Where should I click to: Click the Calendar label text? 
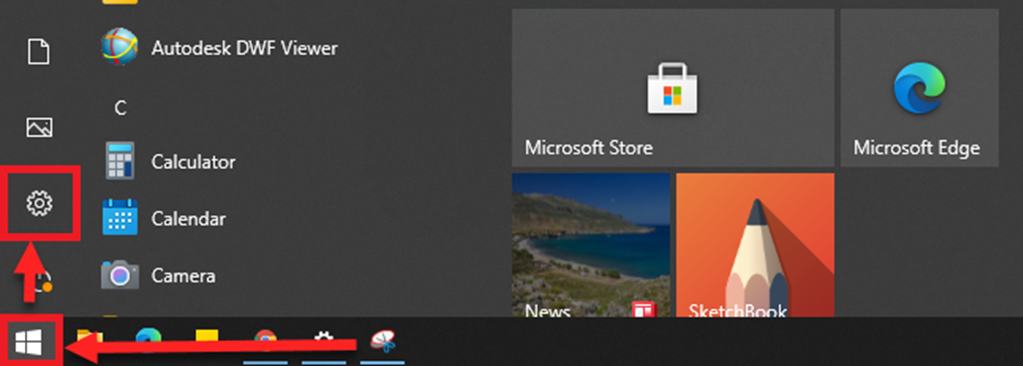coord(189,219)
